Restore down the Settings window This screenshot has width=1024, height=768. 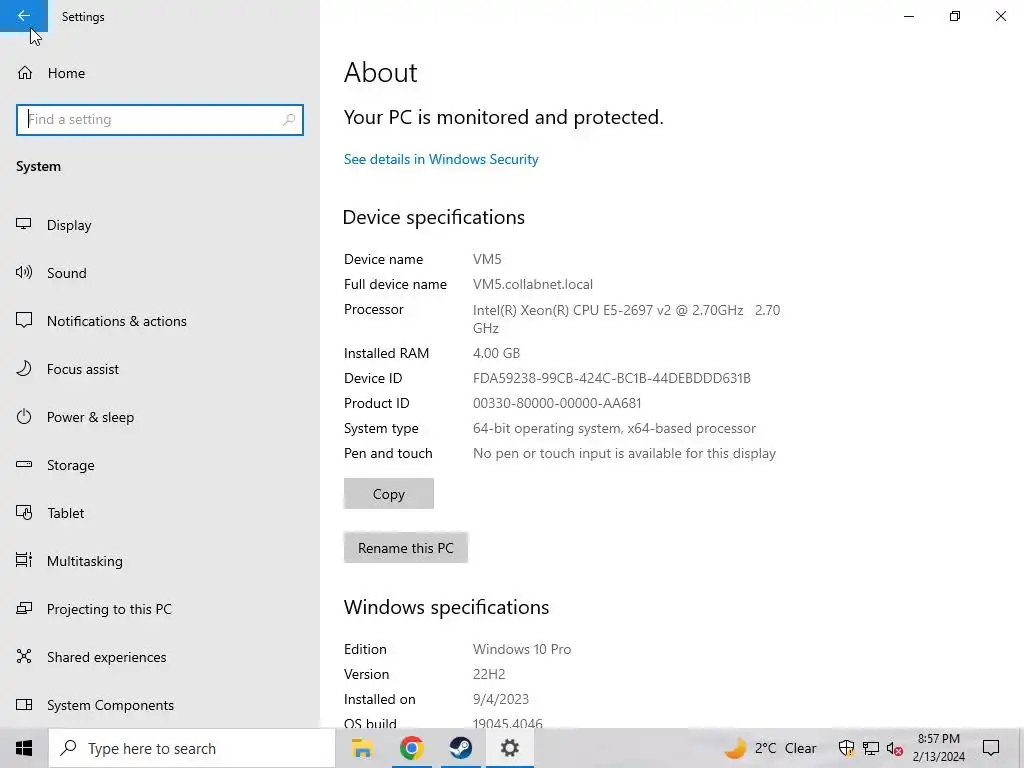tap(955, 16)
